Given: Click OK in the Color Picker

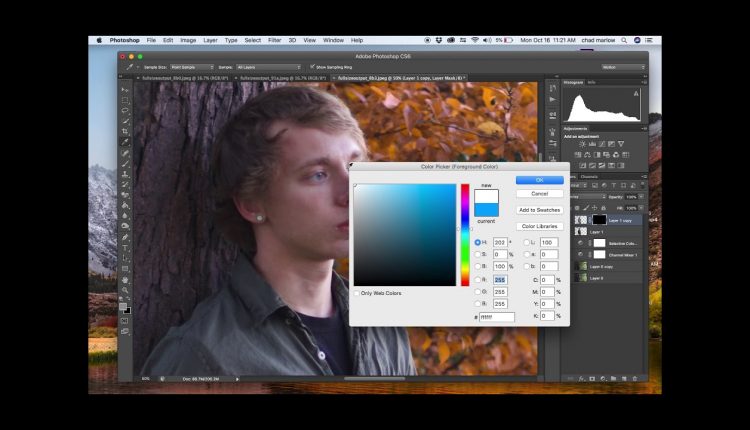Looking at the screenshot, I should (x=540, y=180).
